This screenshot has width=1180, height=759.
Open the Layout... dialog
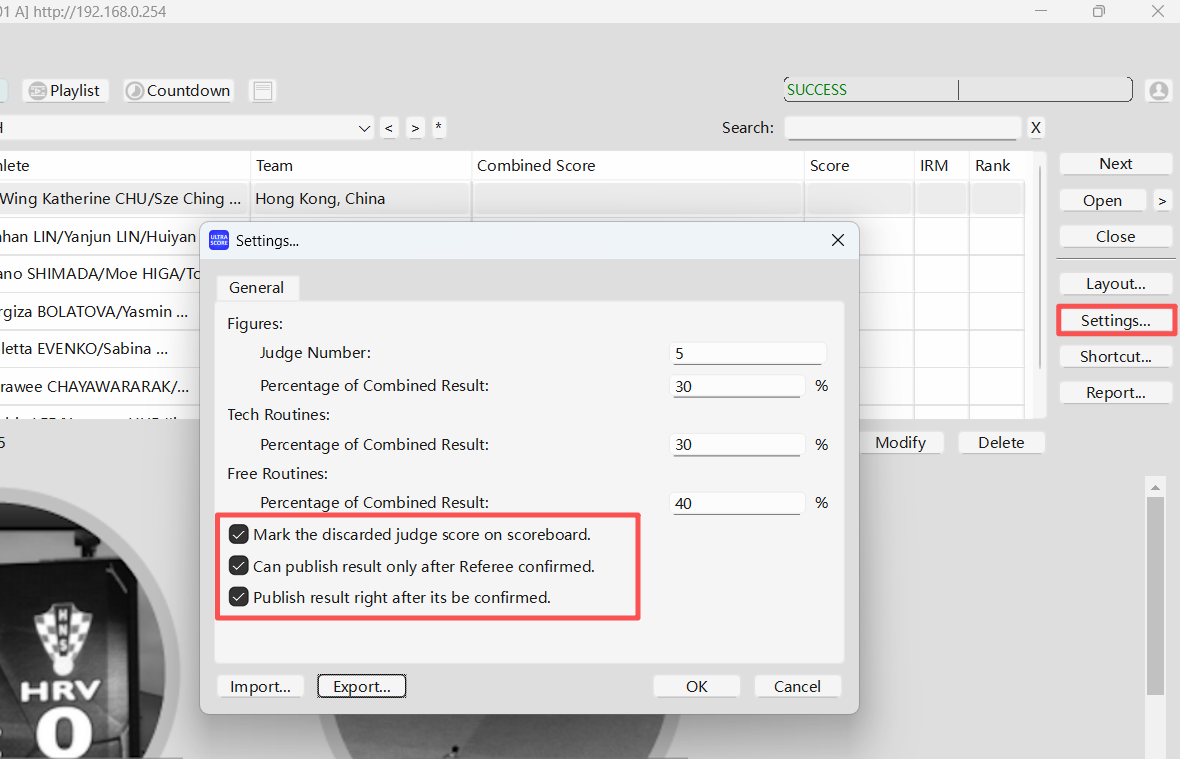point(1115,284)
